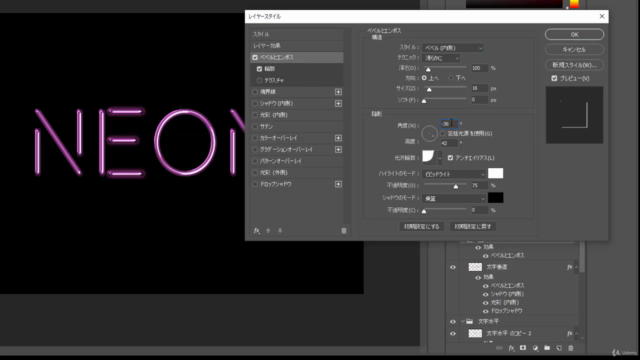Image resolution: width=640 pixels, height=360 pixels.
Task: Click the OK button
Action: (x=574, y=34)
